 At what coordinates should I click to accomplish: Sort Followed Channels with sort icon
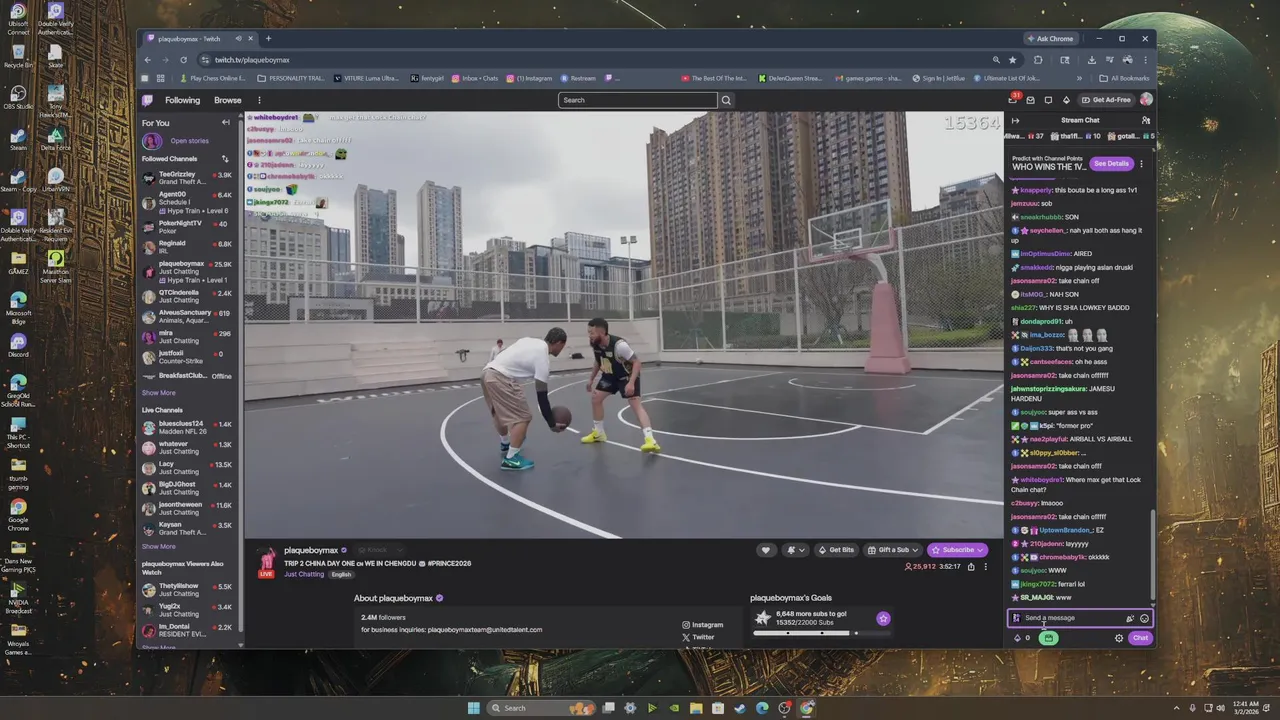(x=225, y=159)
